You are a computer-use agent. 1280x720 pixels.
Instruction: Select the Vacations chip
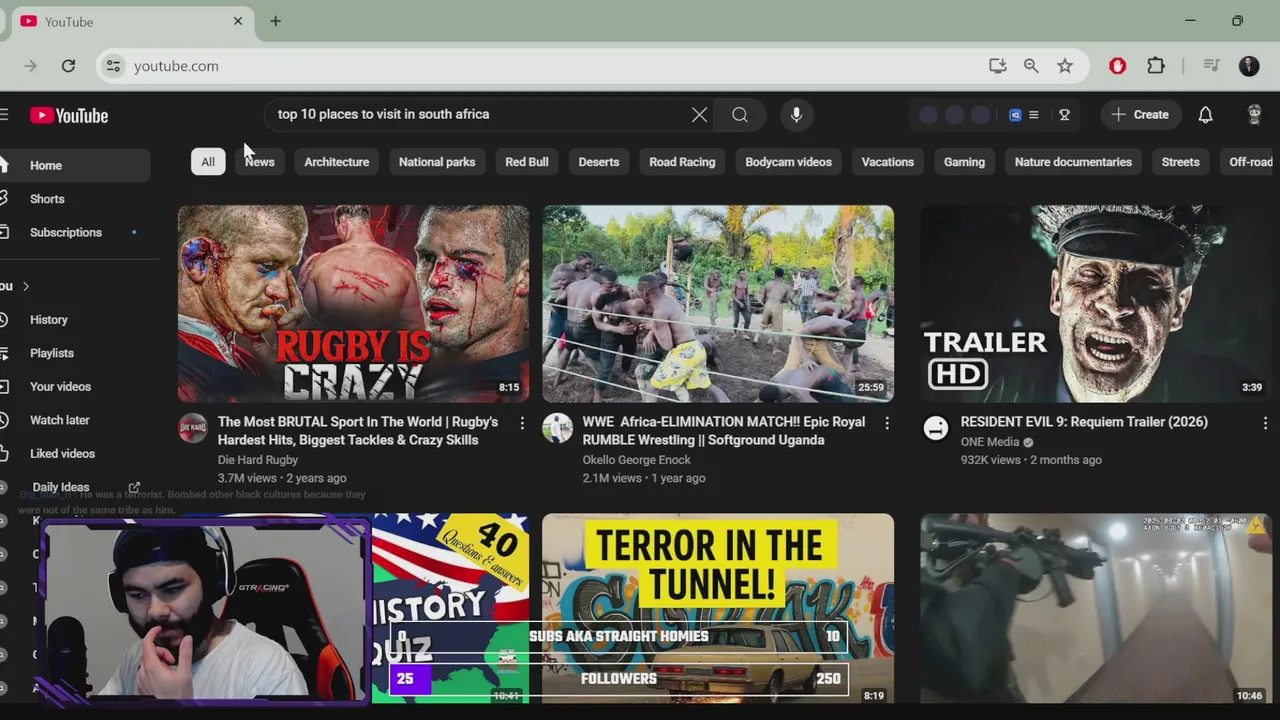pos(888,162)
